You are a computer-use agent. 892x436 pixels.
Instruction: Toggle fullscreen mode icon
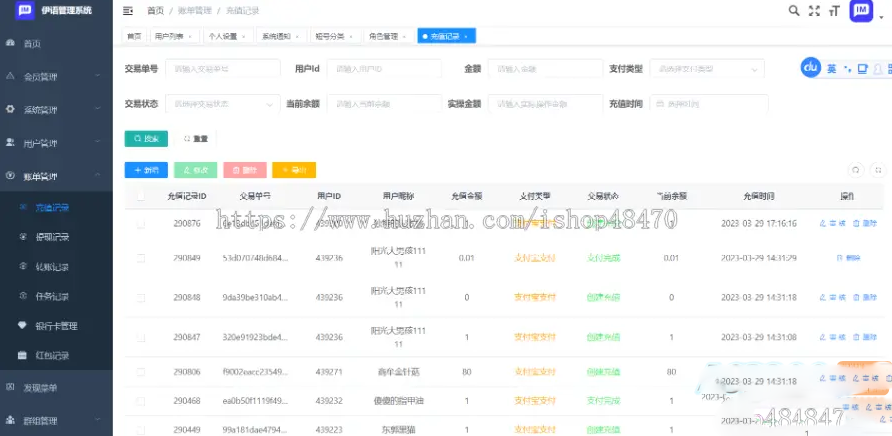coord(814,11)
